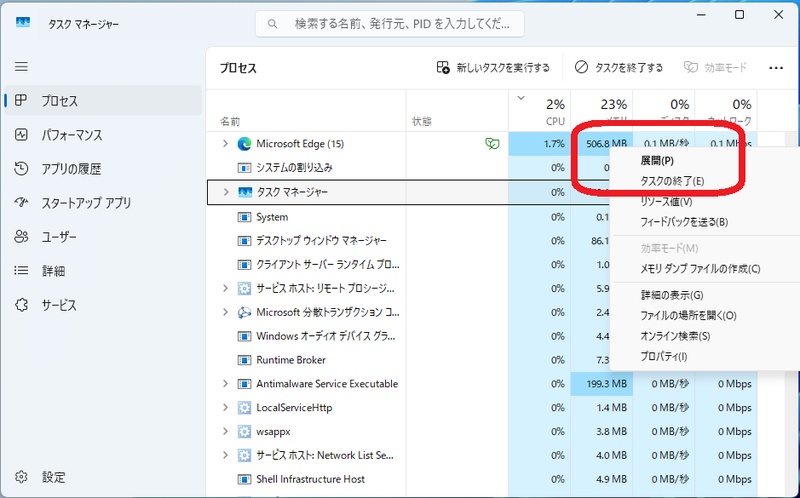800x498 pixels.
Task: Click the sort chevron above CPU column
Action: pos(521,98)
